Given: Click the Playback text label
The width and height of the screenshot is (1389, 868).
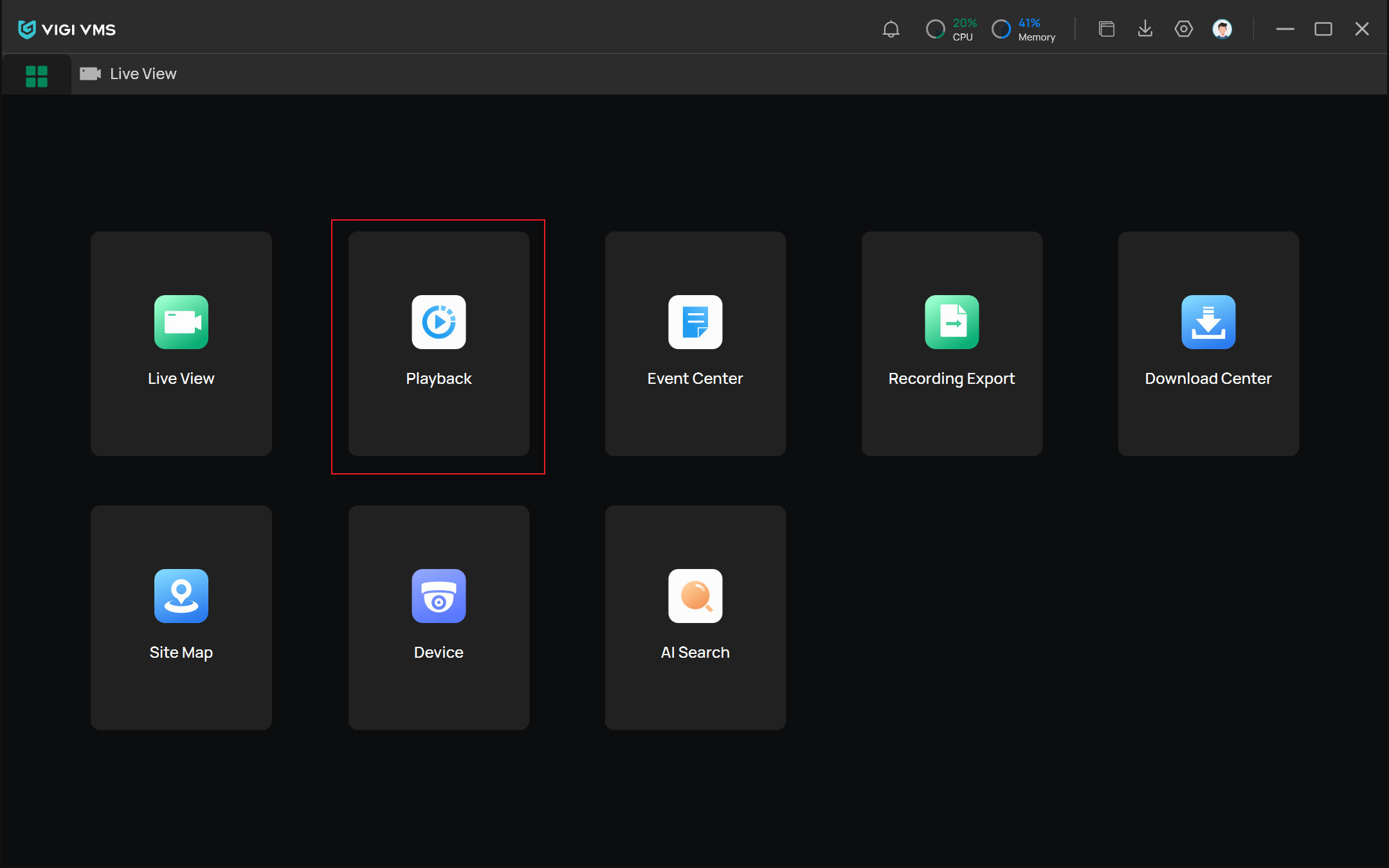Looking at the screenshot, I should point(439,379).
